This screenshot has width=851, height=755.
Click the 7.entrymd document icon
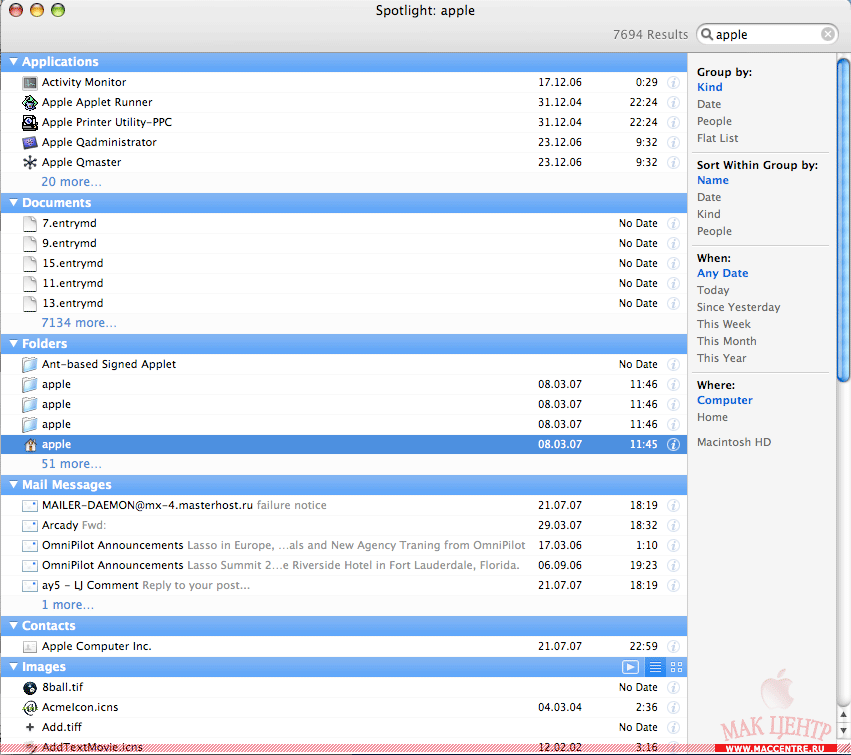(x=30, y=224)
